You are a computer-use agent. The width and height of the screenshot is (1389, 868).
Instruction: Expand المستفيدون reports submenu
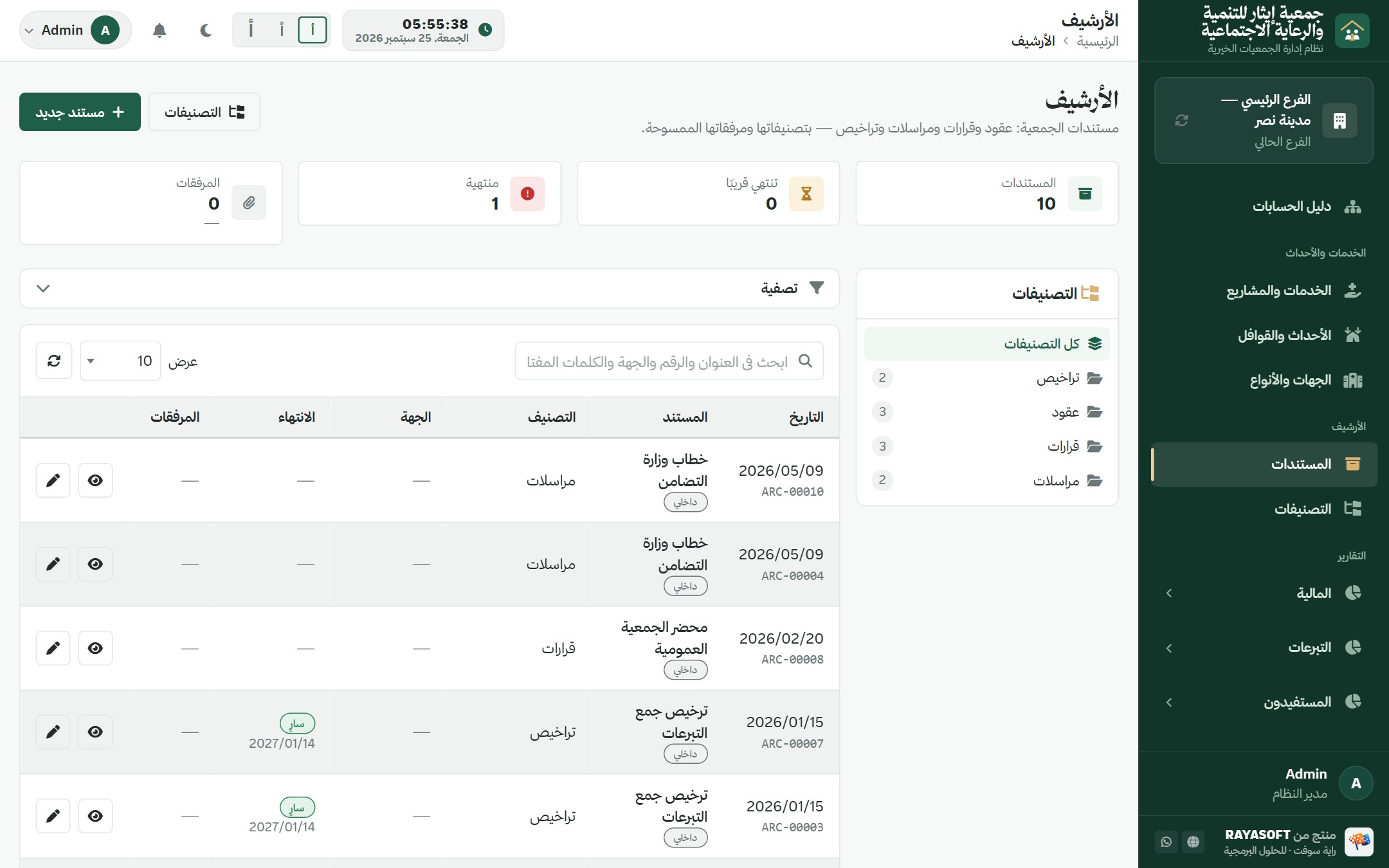click(1264, 701)
